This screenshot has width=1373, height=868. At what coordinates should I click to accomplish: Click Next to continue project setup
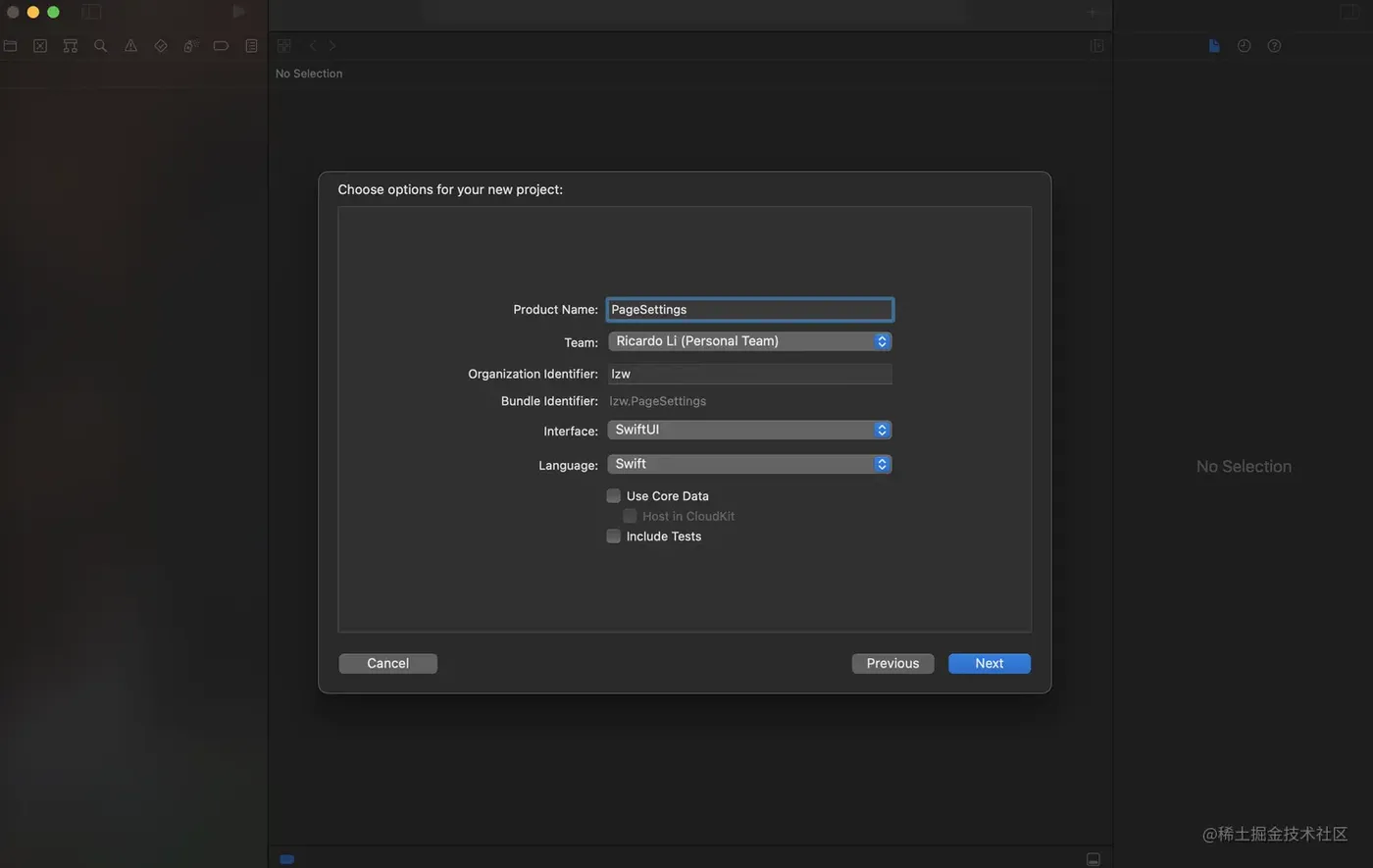pyautogui.click(x=990, y=663)
